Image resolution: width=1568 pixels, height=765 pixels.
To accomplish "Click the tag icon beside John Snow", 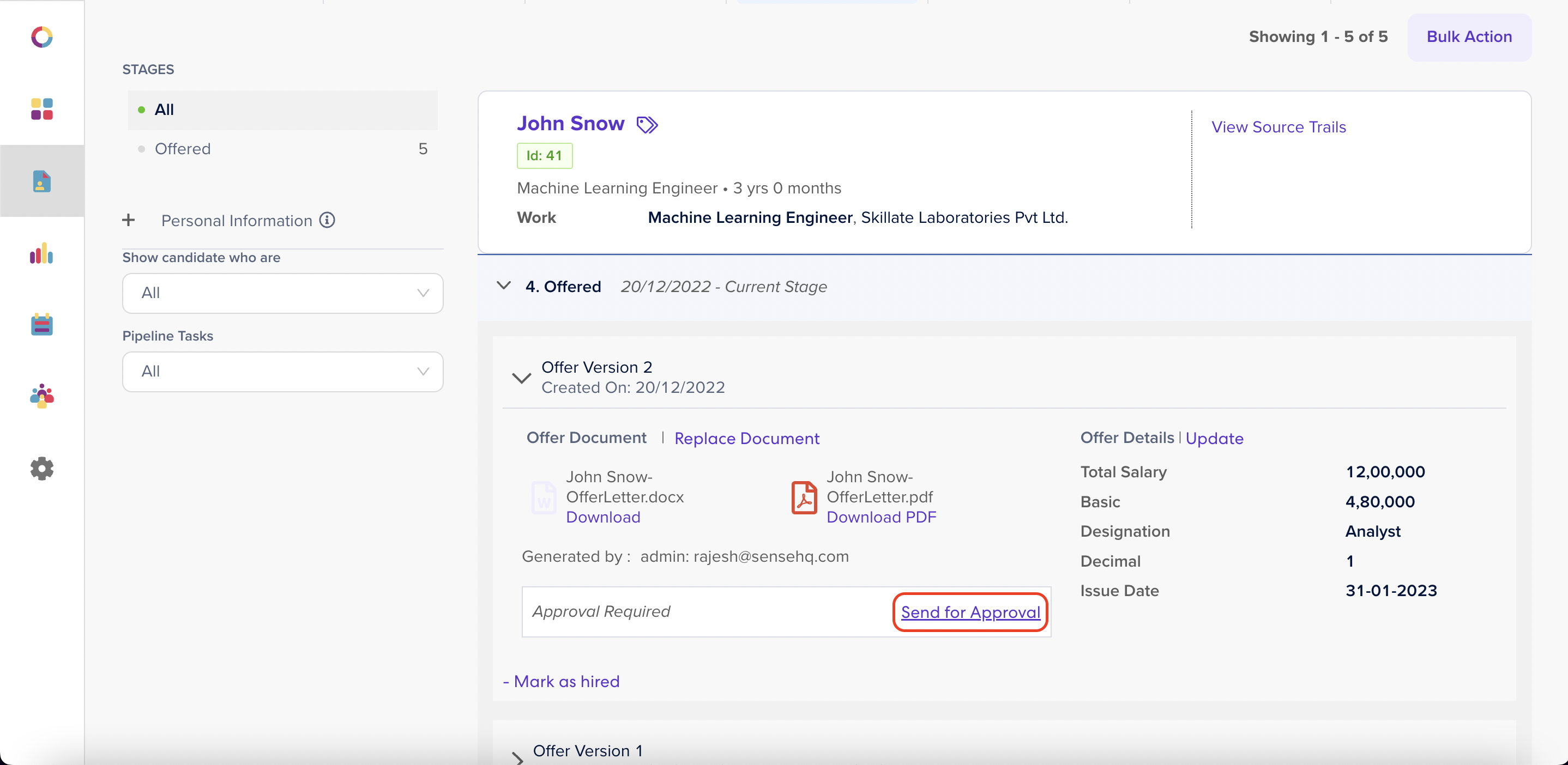I will pyautogui.click(x=647, y=124).
